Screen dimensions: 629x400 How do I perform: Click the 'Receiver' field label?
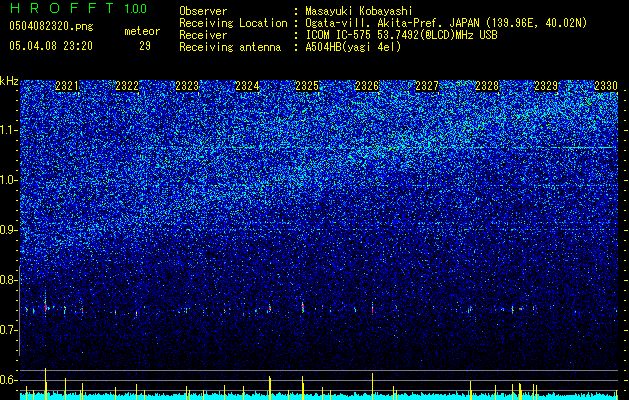click(203, 35)
